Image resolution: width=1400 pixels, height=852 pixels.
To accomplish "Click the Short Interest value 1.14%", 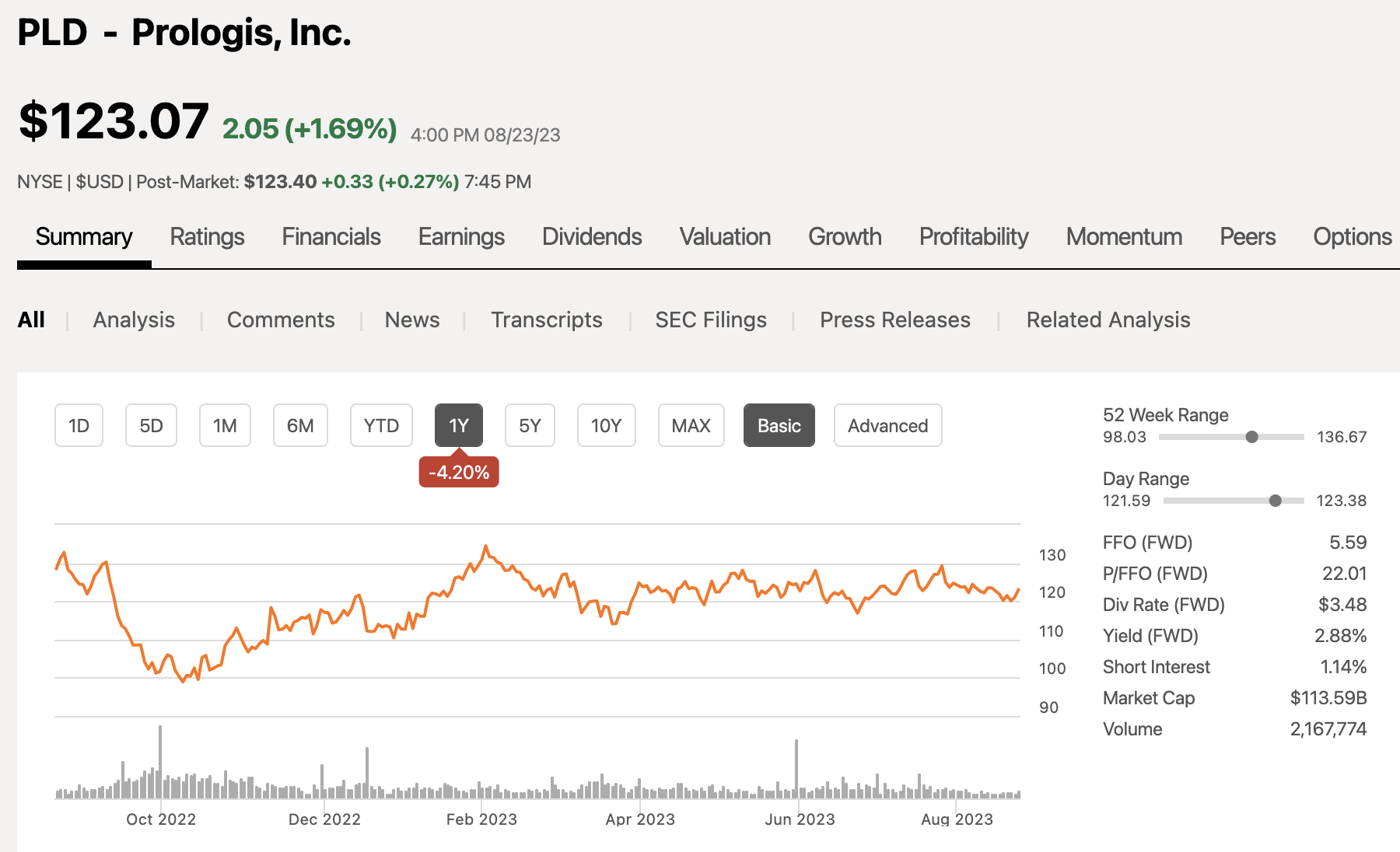I will pos(1343,666).
